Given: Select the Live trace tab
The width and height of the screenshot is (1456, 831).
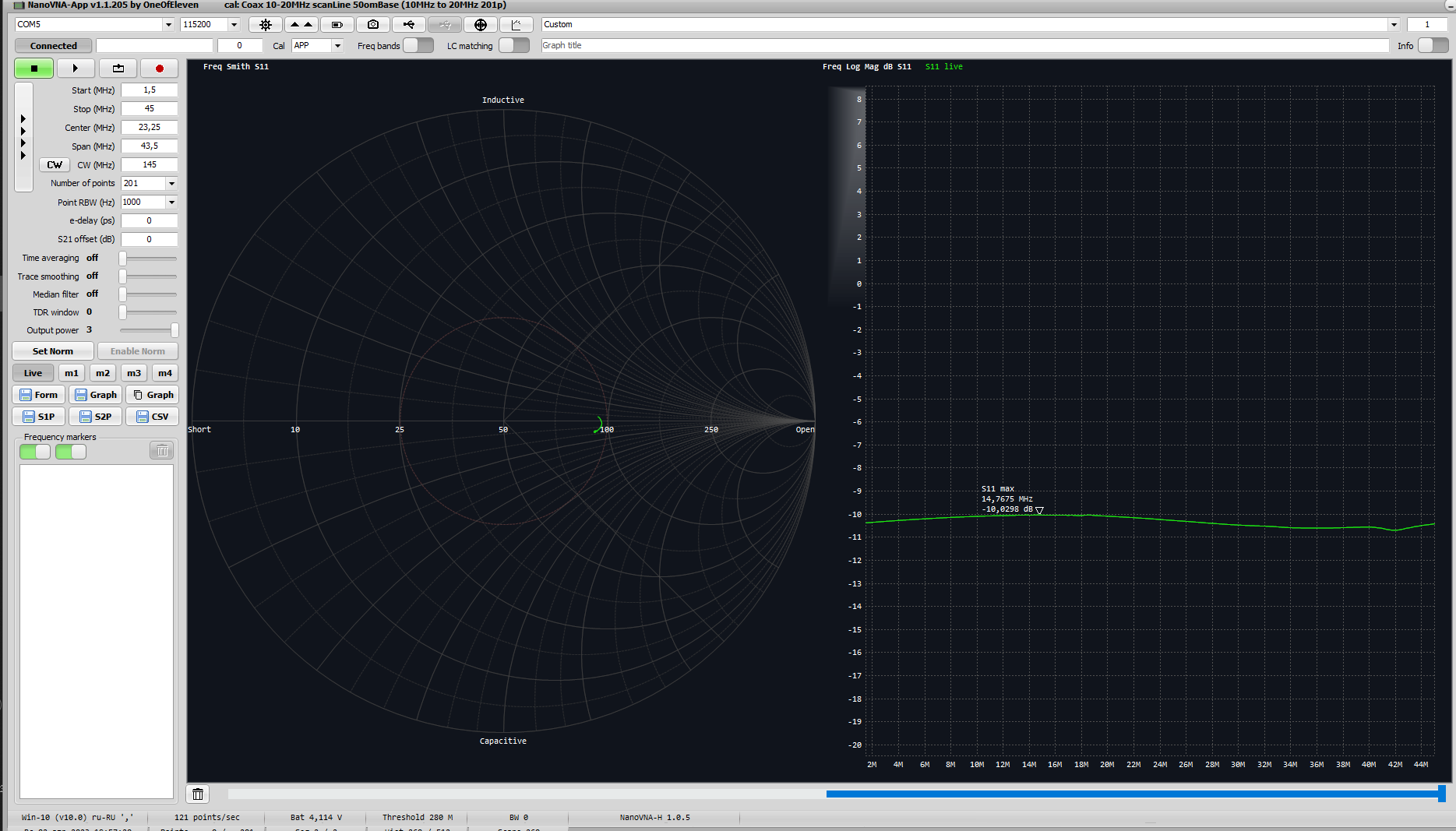Looking at the screenshot, I should tap(33, 373).
